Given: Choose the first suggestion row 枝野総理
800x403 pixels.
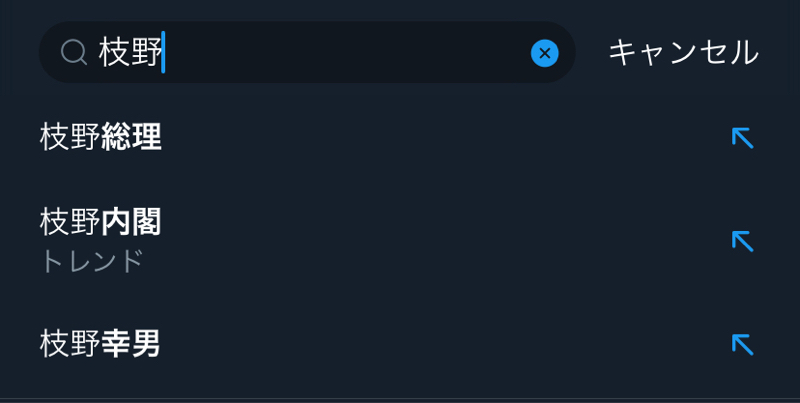Looking at the screenshot, I should pos(300,138).
